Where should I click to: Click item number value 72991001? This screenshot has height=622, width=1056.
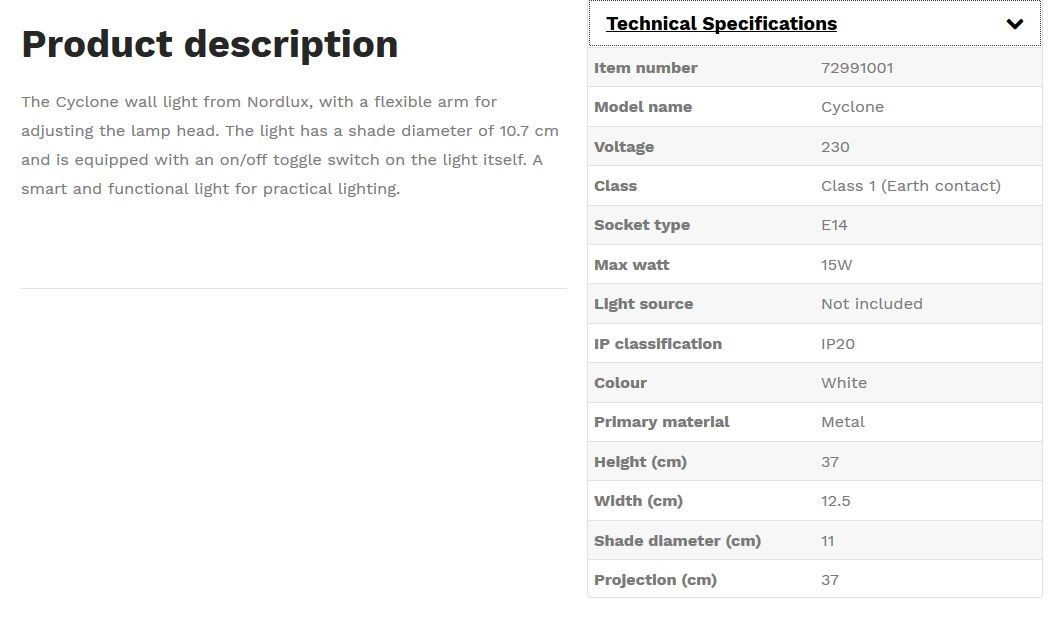(857, 68)
